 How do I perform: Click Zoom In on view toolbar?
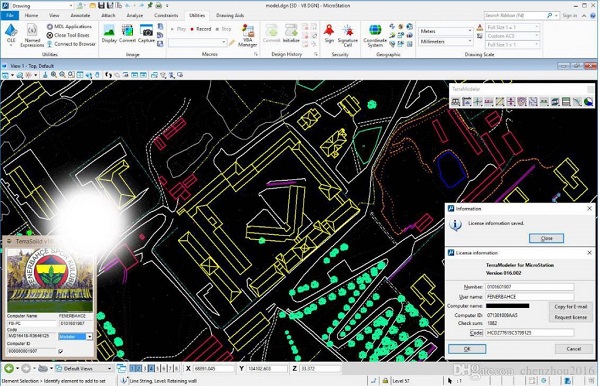54,75
